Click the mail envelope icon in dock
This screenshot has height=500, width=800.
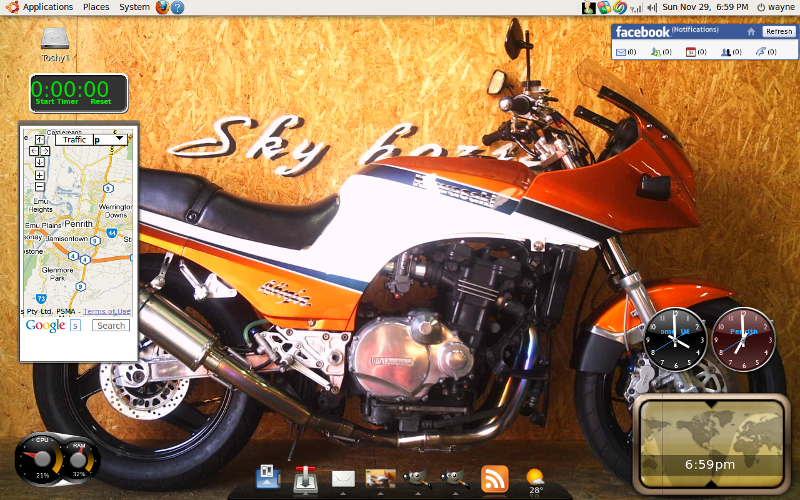[x=343, y=479]
